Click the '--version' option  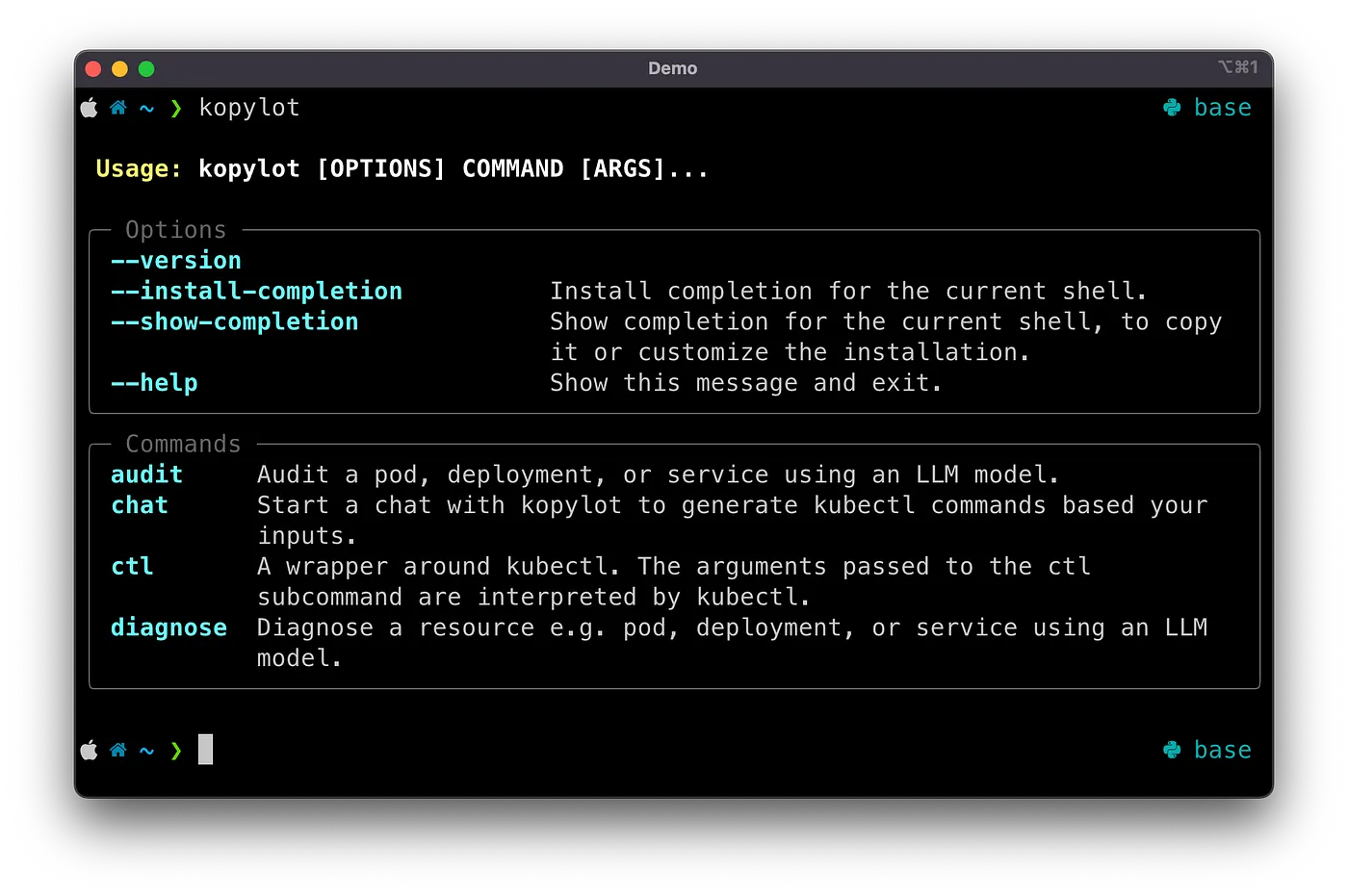176,261
